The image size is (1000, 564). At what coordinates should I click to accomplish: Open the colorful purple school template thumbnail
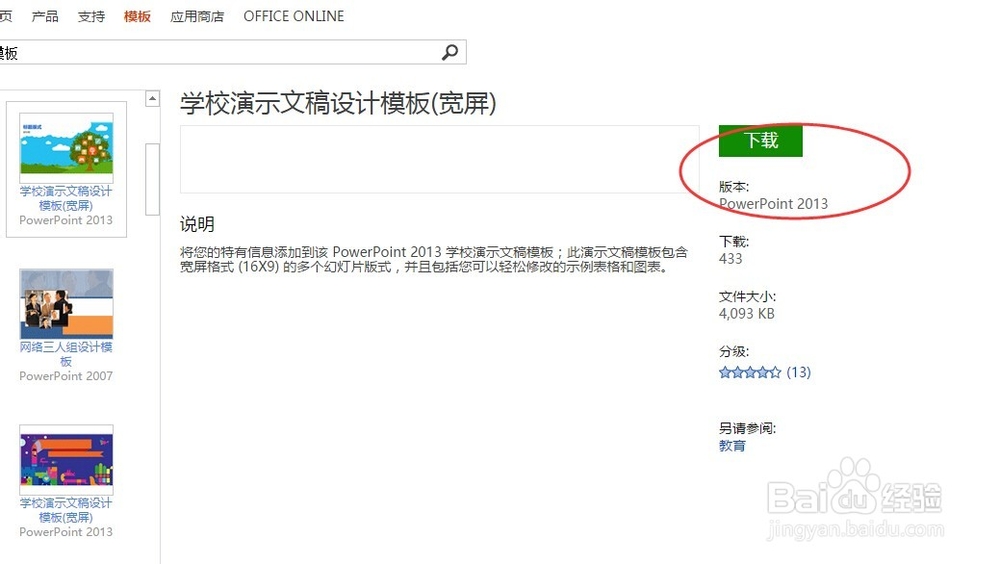pyautogui.click(x=66, y=461)
